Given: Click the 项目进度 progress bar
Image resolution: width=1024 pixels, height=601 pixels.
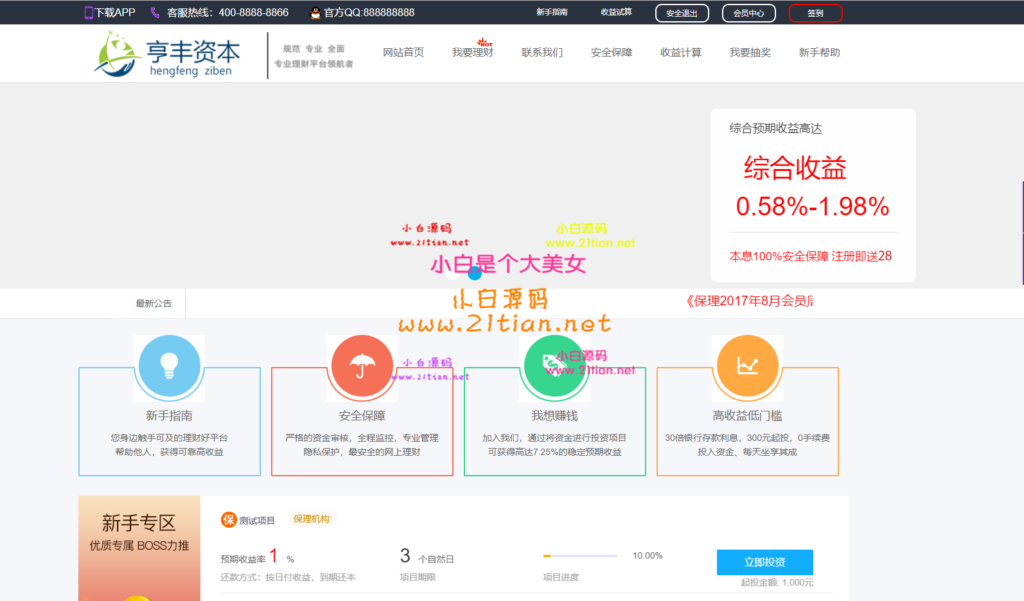Looking at the screenshot, I should click(x=580, y=556).
